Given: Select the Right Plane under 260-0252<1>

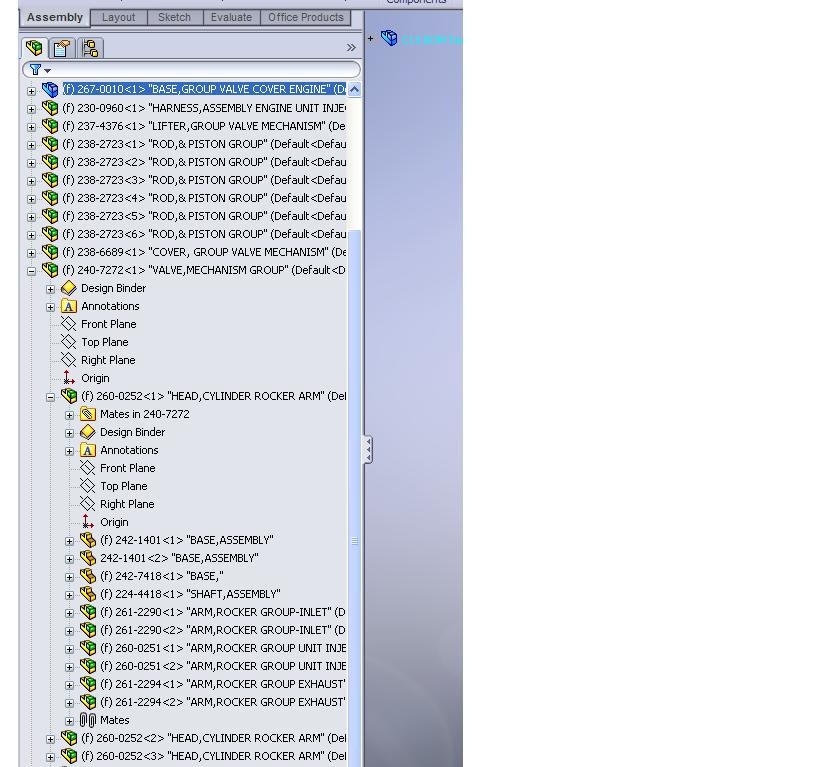Looking at the screenshot, I should pos(127,504).
